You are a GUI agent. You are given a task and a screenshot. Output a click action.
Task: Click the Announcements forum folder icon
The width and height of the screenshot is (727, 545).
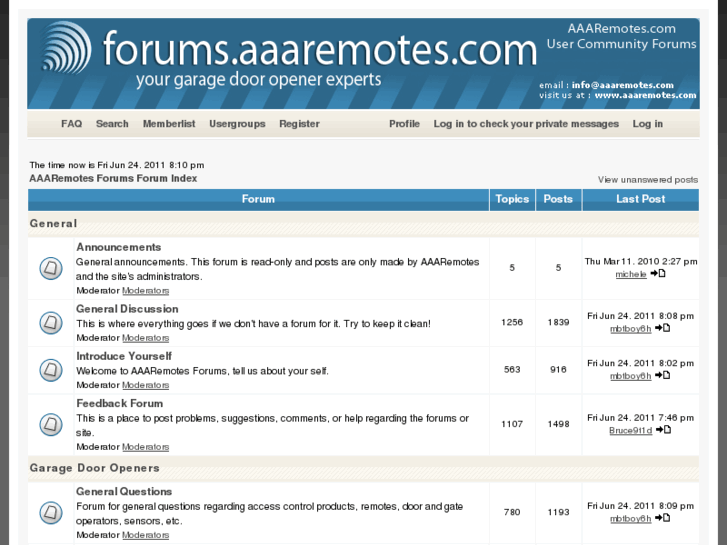coord(51,268)
